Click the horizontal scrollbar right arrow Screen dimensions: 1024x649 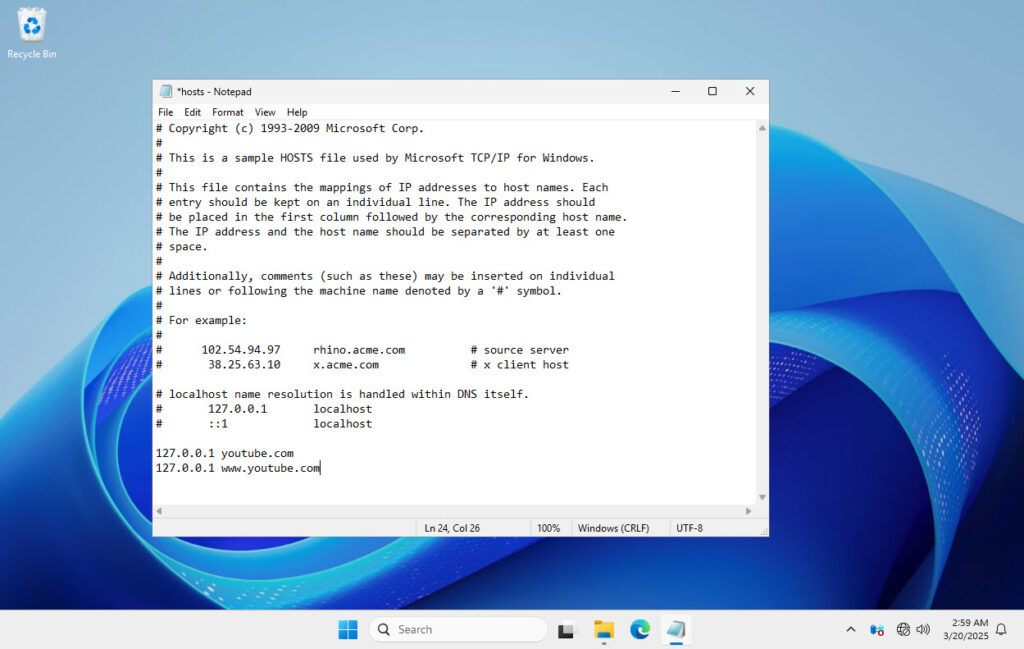point(748,511)
